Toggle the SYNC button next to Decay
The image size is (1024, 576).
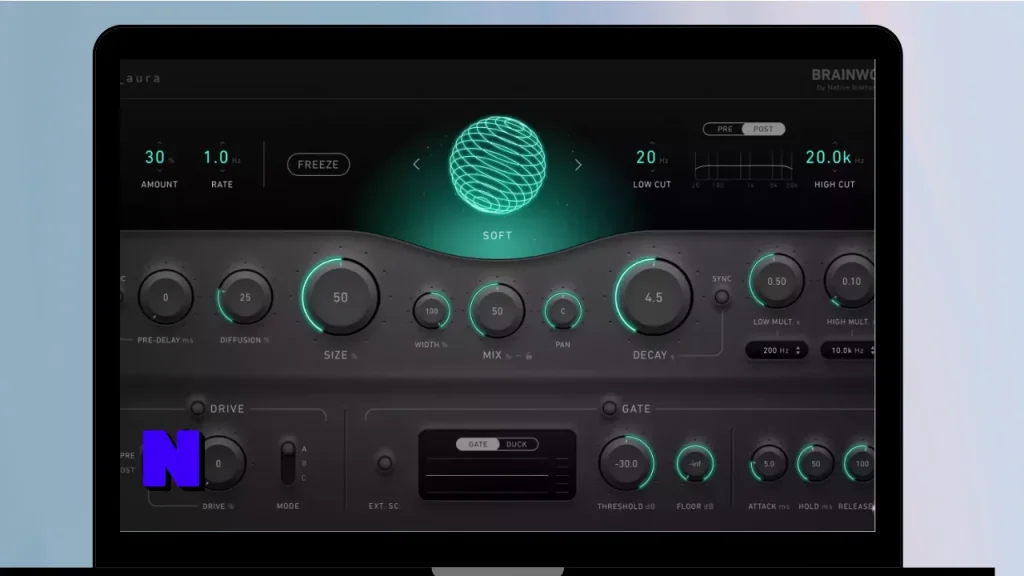[x=722, y=297]
